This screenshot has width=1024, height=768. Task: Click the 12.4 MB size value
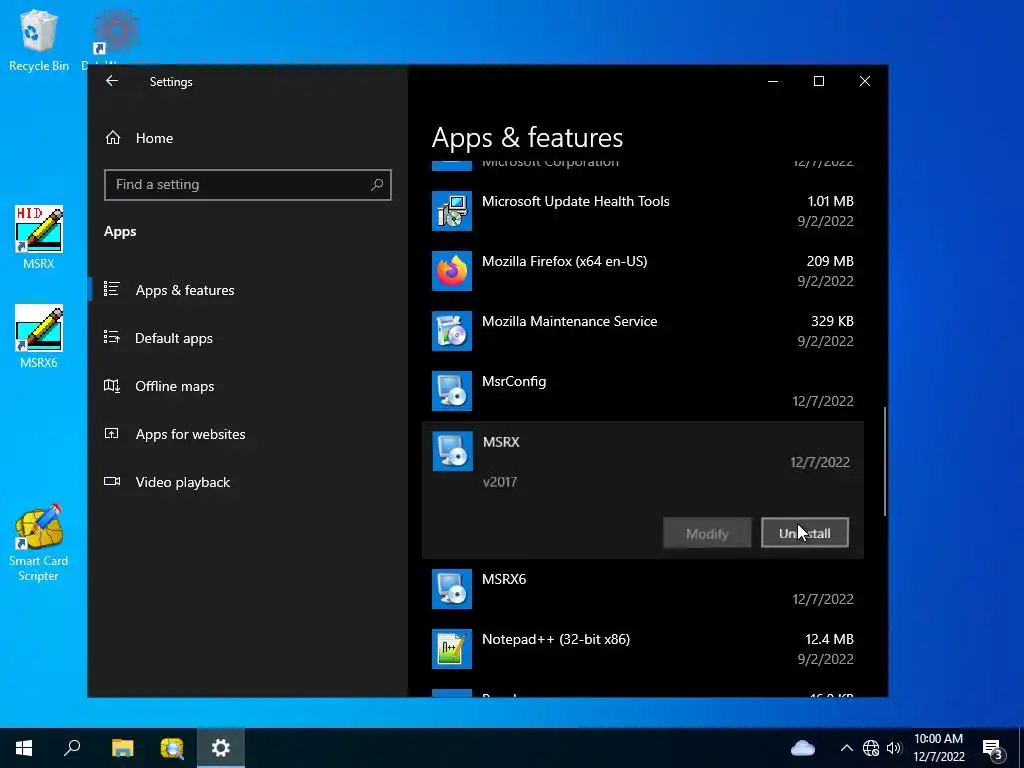point(829,639)
